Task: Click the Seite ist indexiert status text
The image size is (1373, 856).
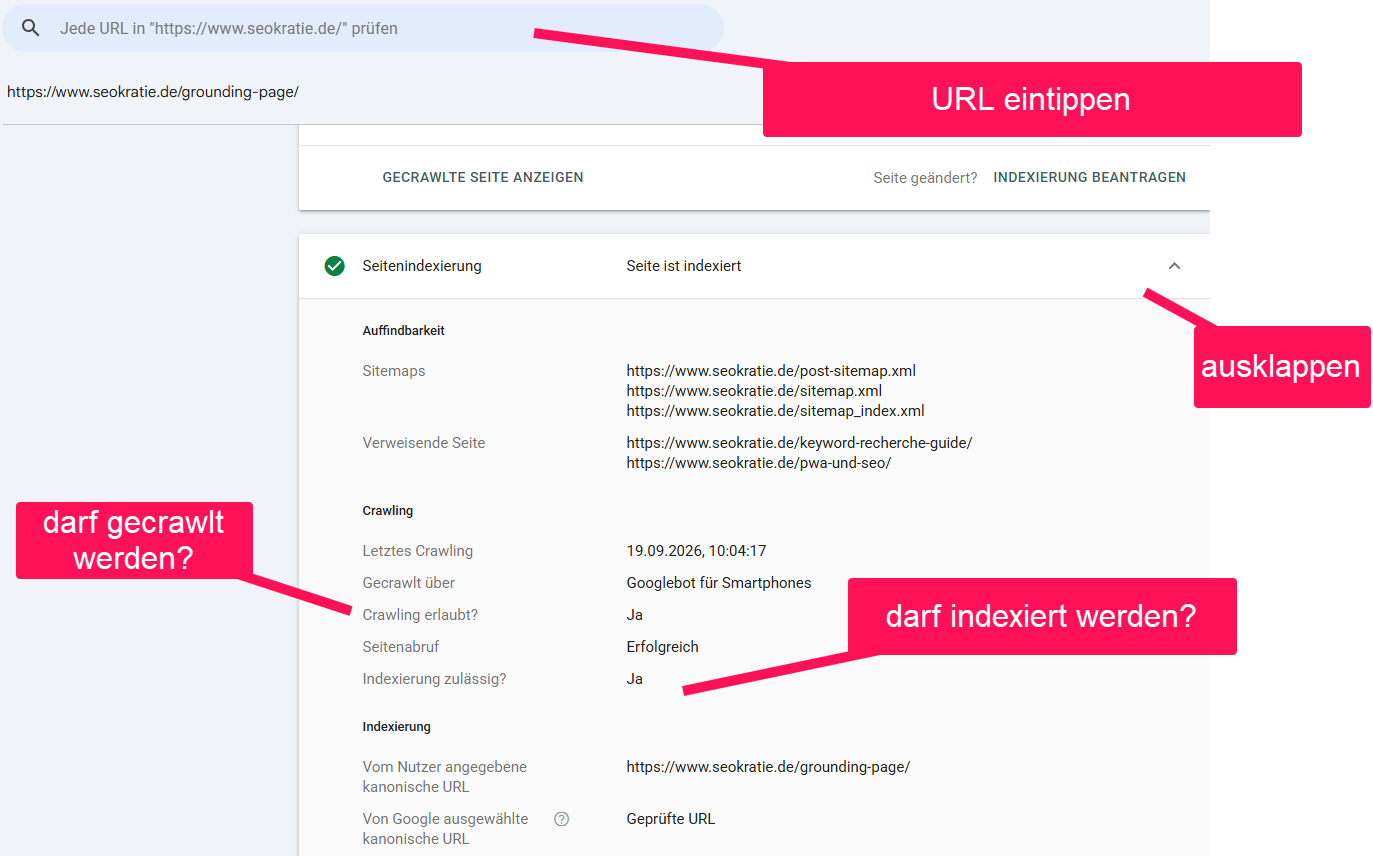Action: pos(684,266)
